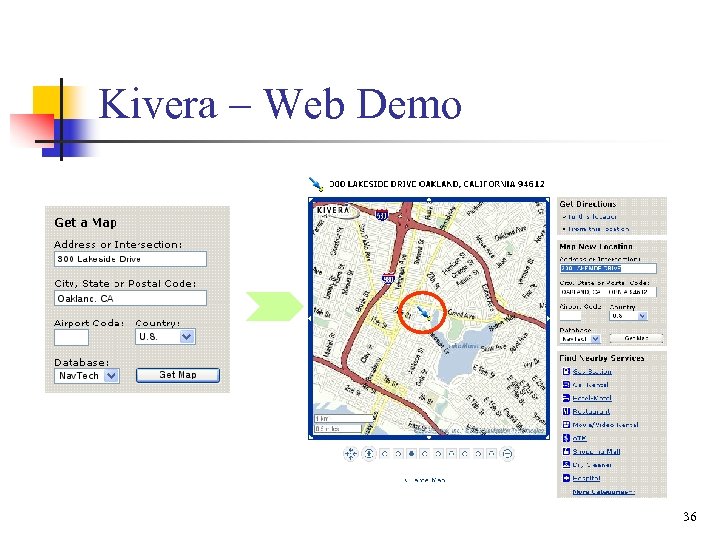
Task: Click the zoom in icon under the map
Action: [x=368, y=454]
